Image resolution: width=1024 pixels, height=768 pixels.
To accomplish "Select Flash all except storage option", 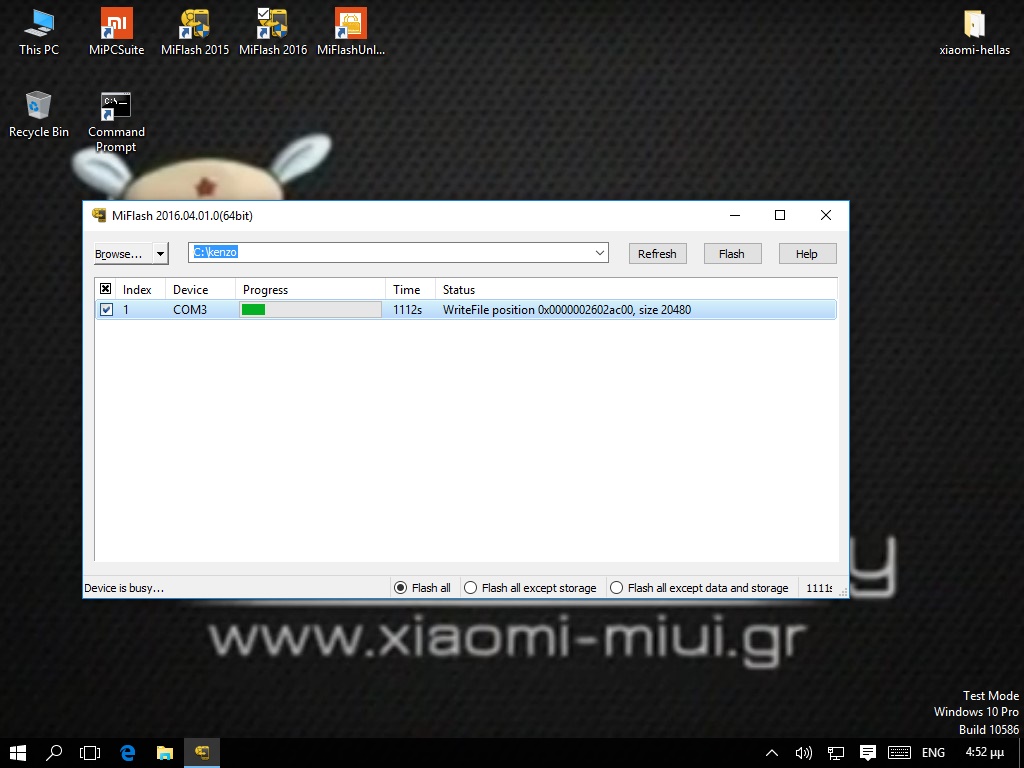I will 471,588.
